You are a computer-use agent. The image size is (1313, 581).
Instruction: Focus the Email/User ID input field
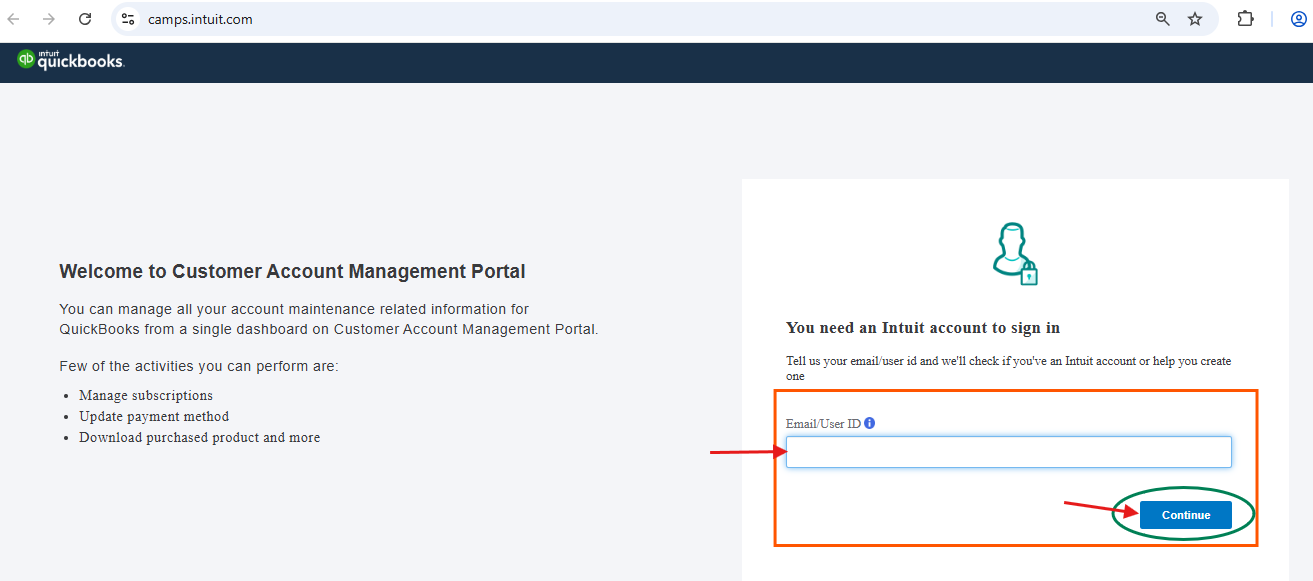(1008, 452)
